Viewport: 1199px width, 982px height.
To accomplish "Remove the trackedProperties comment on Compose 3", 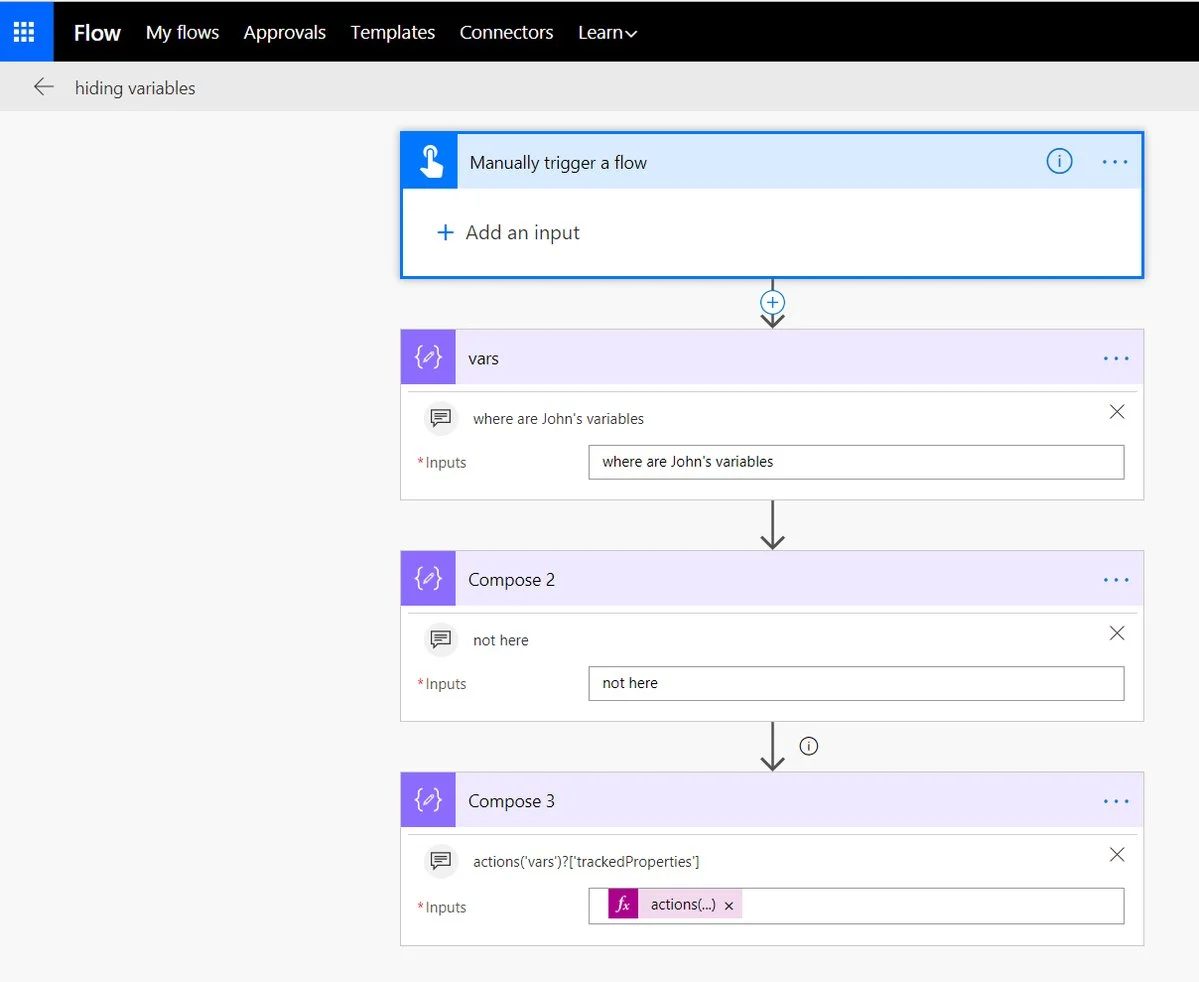I will pyautogui.click(x=1117, y=855).
